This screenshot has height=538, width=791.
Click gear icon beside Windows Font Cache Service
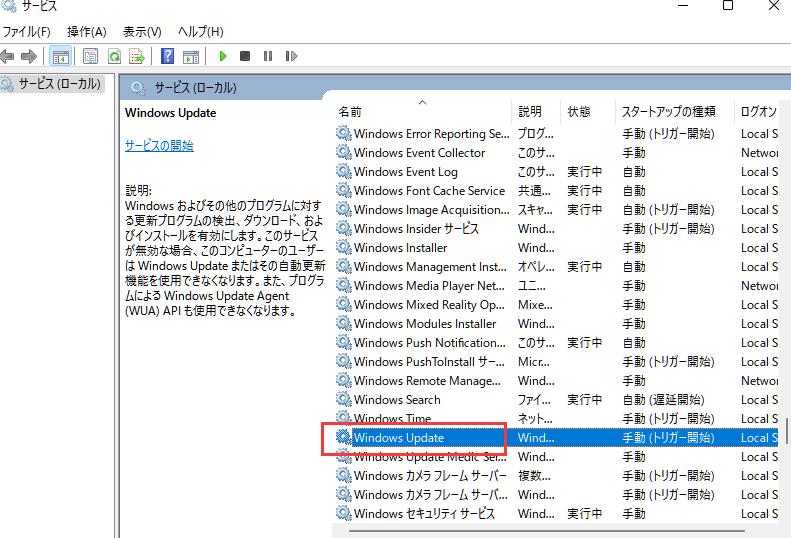coord(344,190)
